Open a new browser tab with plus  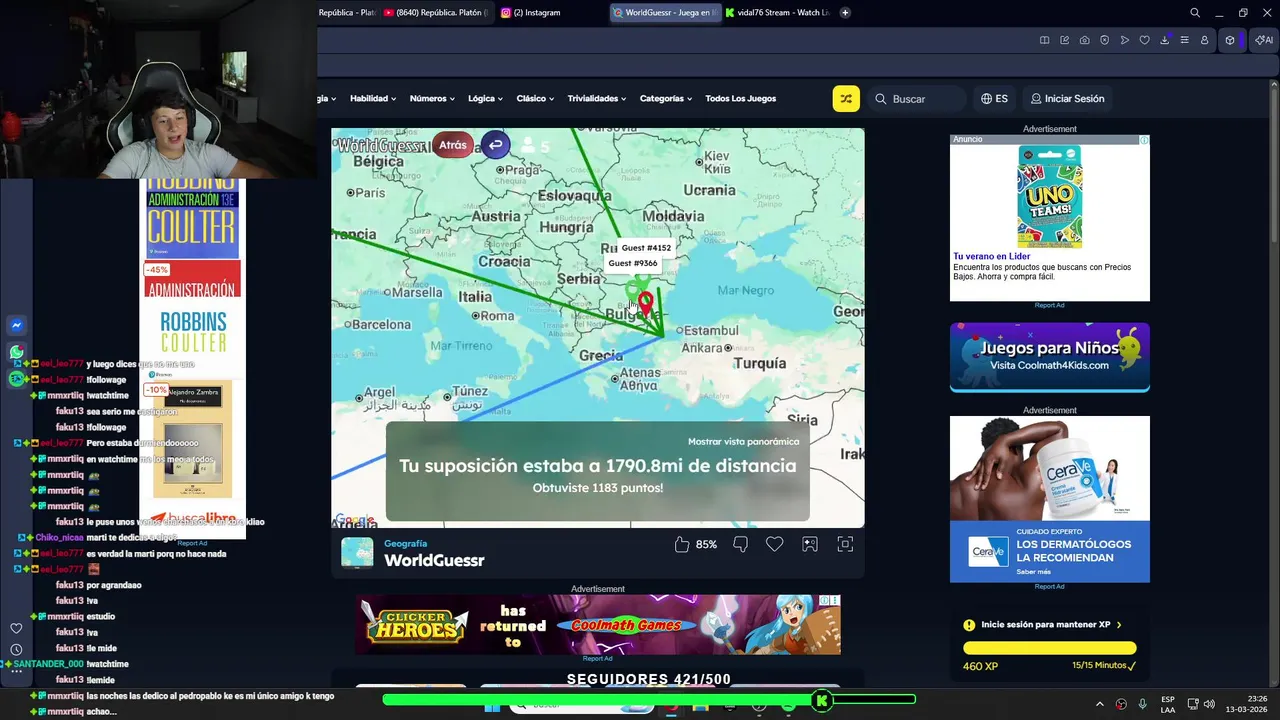845,13
